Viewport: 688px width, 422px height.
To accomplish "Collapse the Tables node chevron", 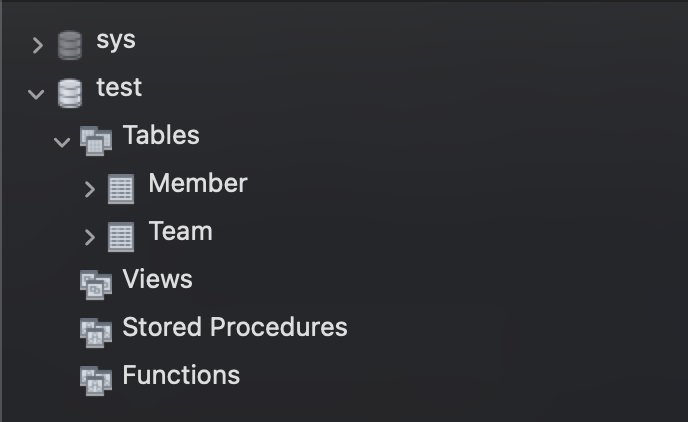I will tap(62, 142).
